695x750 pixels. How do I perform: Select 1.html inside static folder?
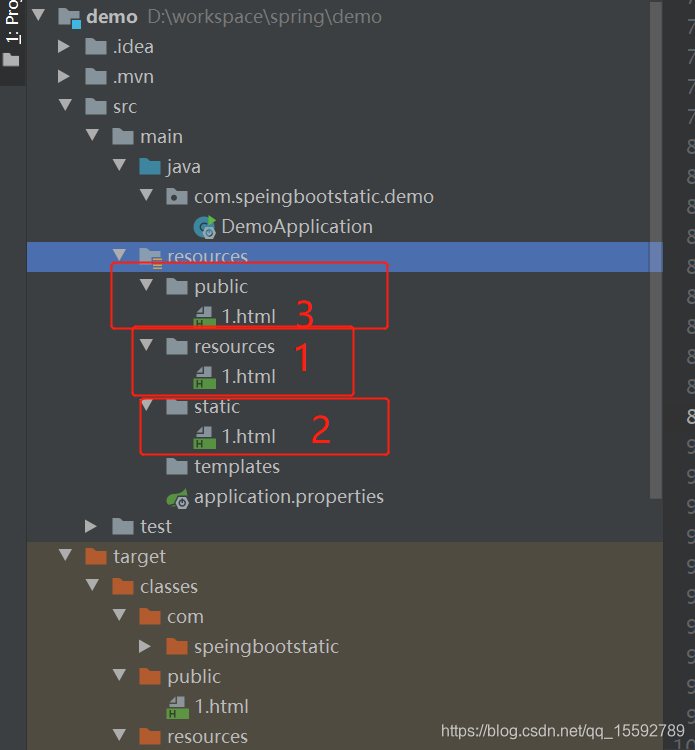point(249,437)
